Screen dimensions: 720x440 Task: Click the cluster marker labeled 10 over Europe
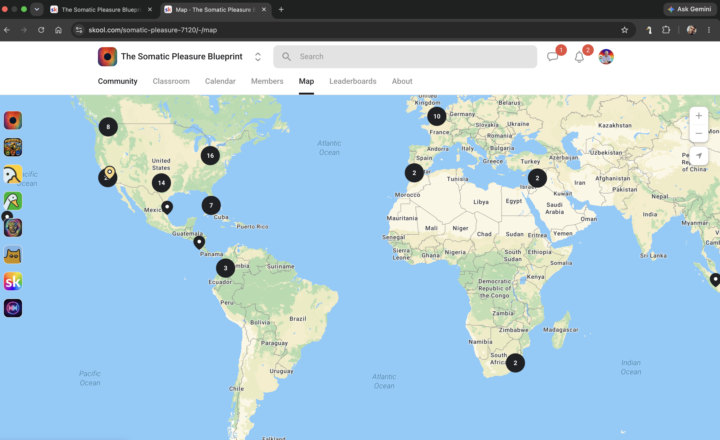437,116
